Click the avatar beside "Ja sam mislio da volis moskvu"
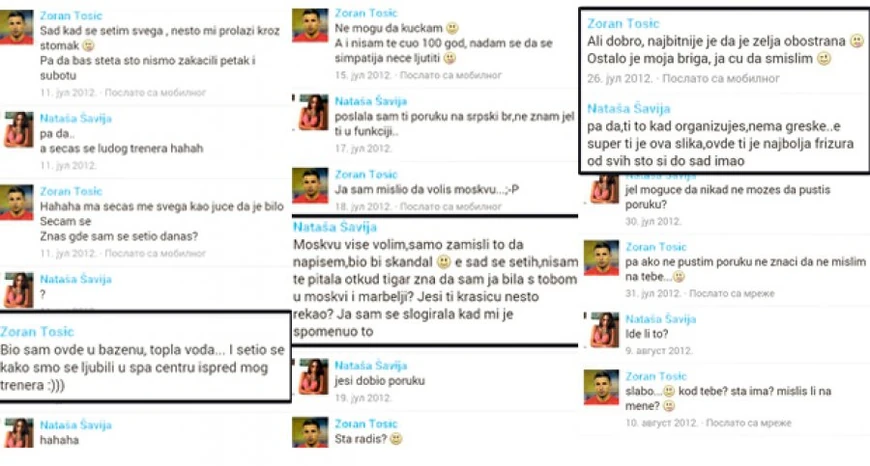This screenshot has height=466, width=870. 310,185
